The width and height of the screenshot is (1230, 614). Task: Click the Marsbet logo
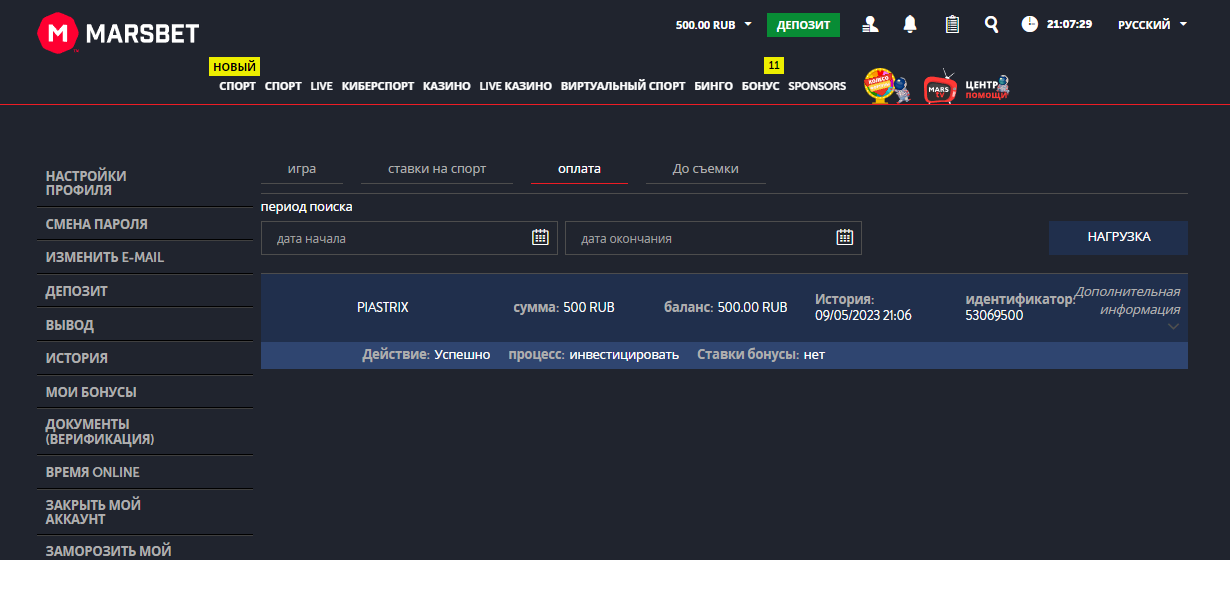click(118, 33)
